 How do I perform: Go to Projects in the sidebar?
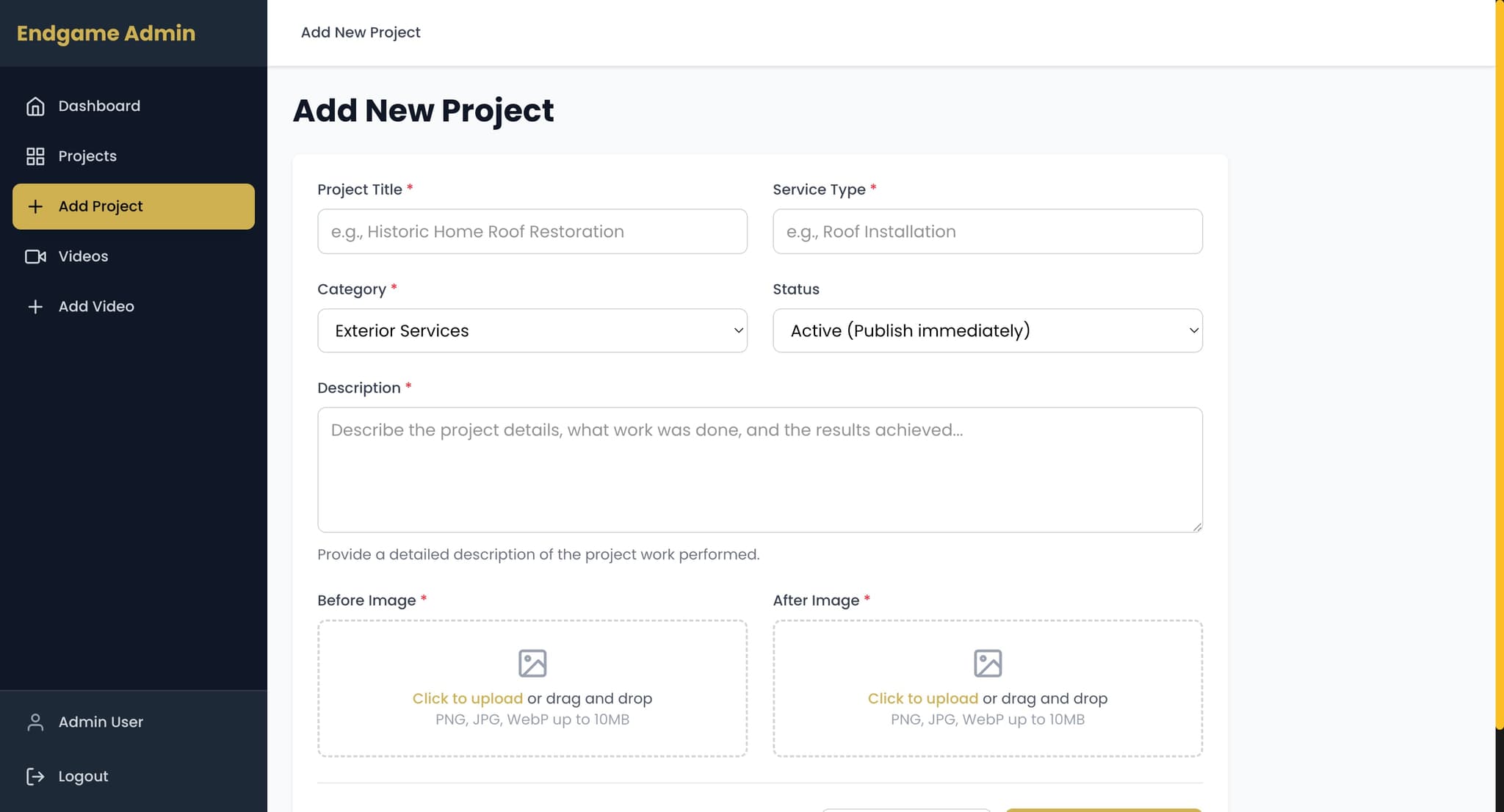click(87, 156)
